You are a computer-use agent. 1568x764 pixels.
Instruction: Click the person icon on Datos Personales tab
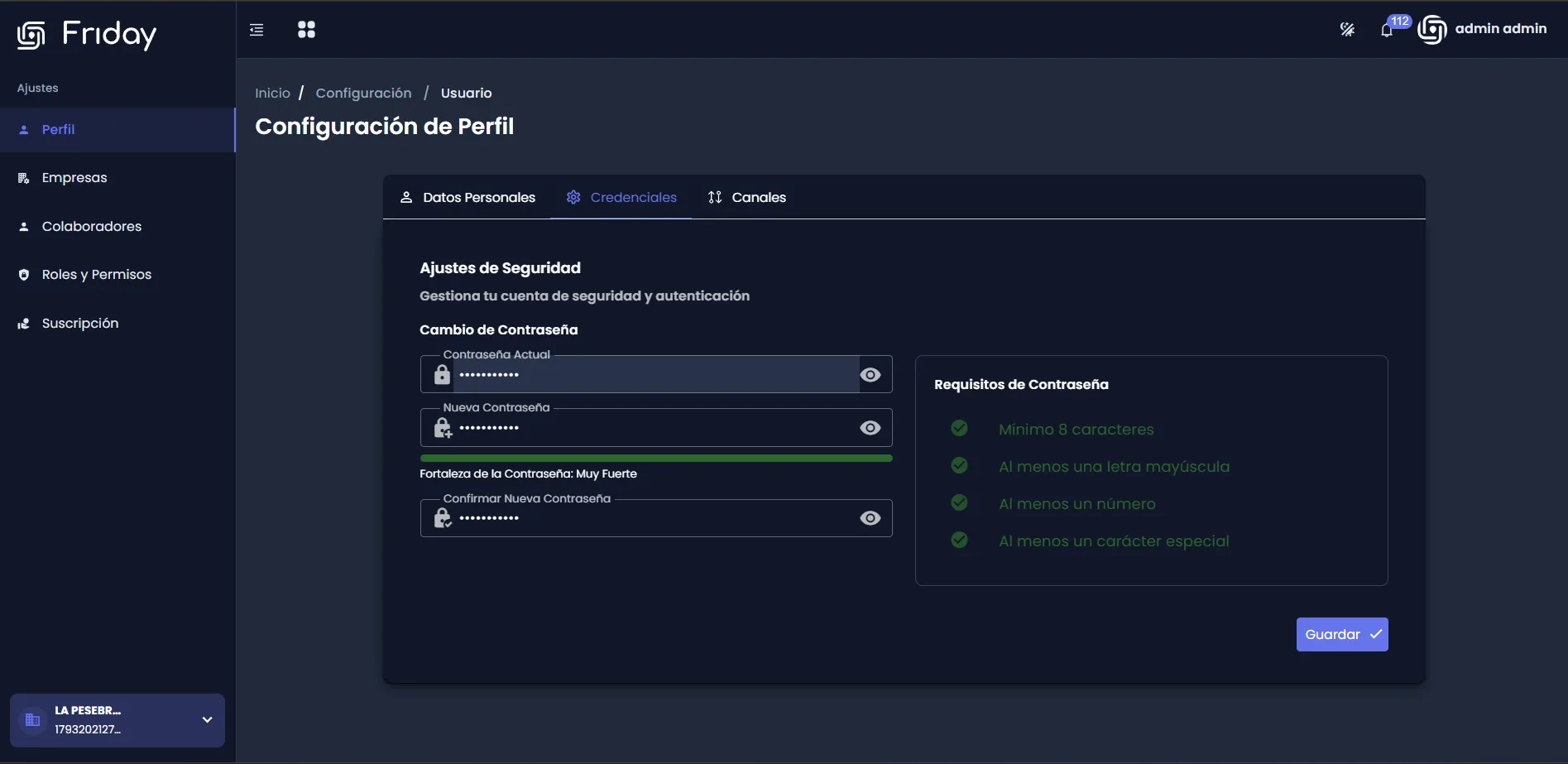pyautogui.click(x=406, y=197)
